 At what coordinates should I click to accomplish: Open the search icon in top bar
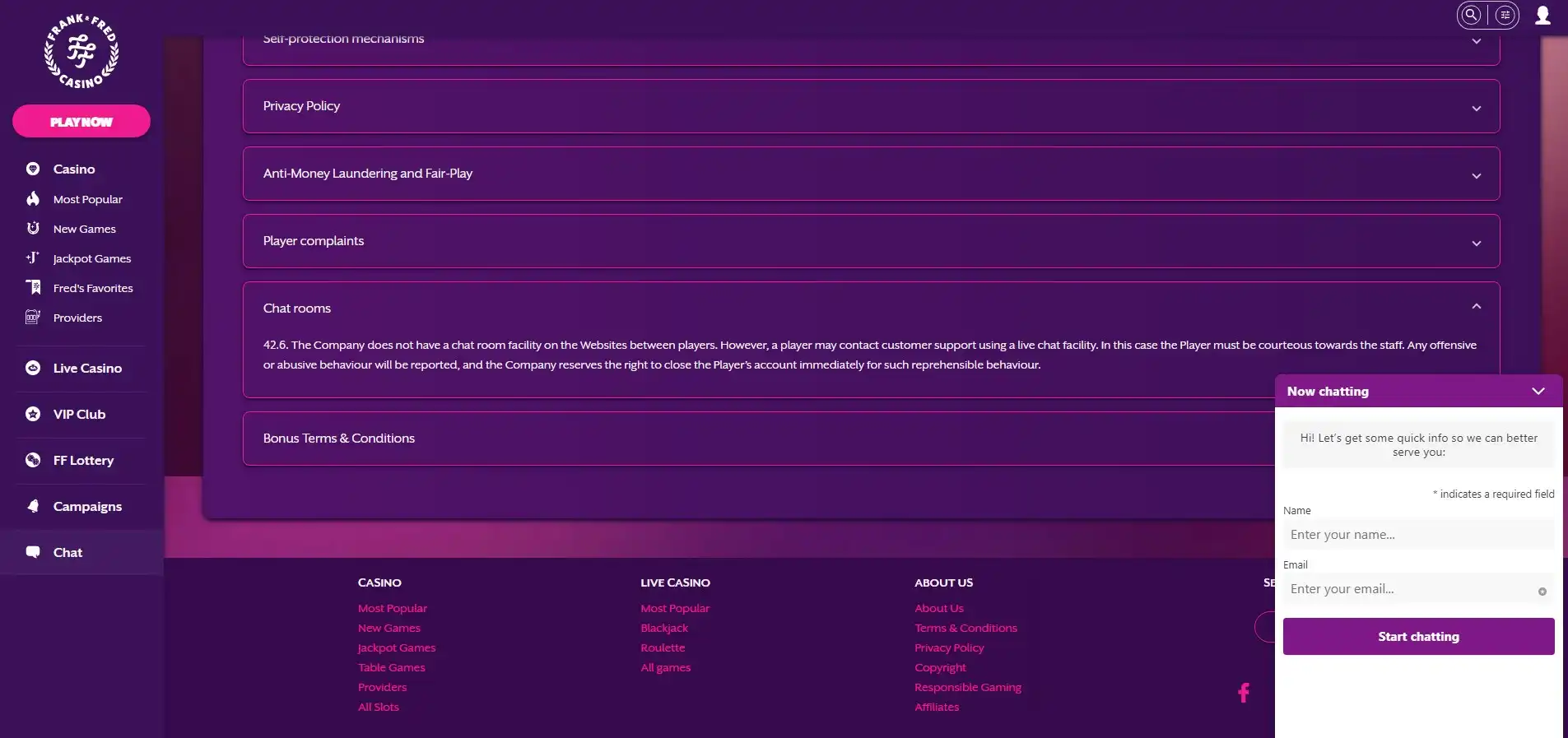click(x=1471, y=15)
